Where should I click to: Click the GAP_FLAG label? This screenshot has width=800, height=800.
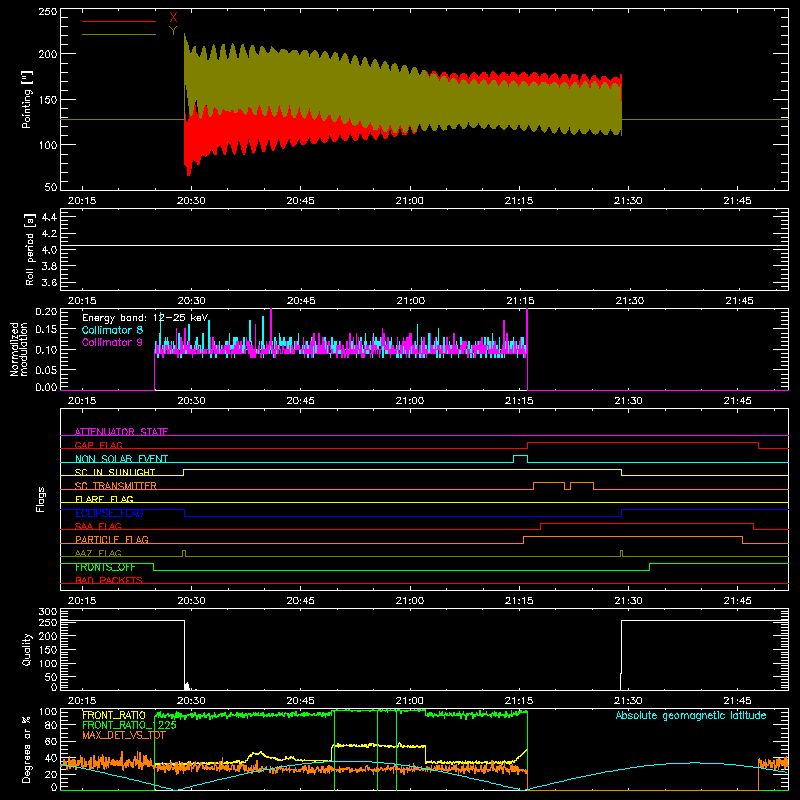pyautogui.click(x=98, y=445)
